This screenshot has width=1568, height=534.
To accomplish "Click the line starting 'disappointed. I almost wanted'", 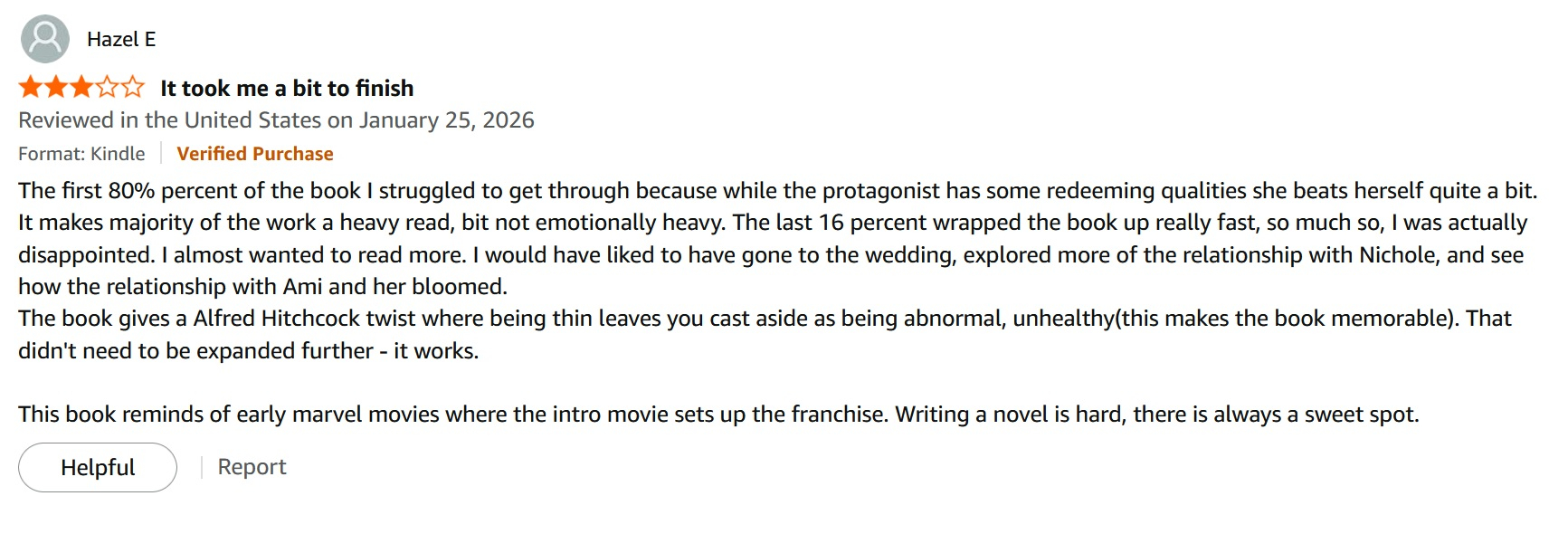I will click(x=770, y=255).
